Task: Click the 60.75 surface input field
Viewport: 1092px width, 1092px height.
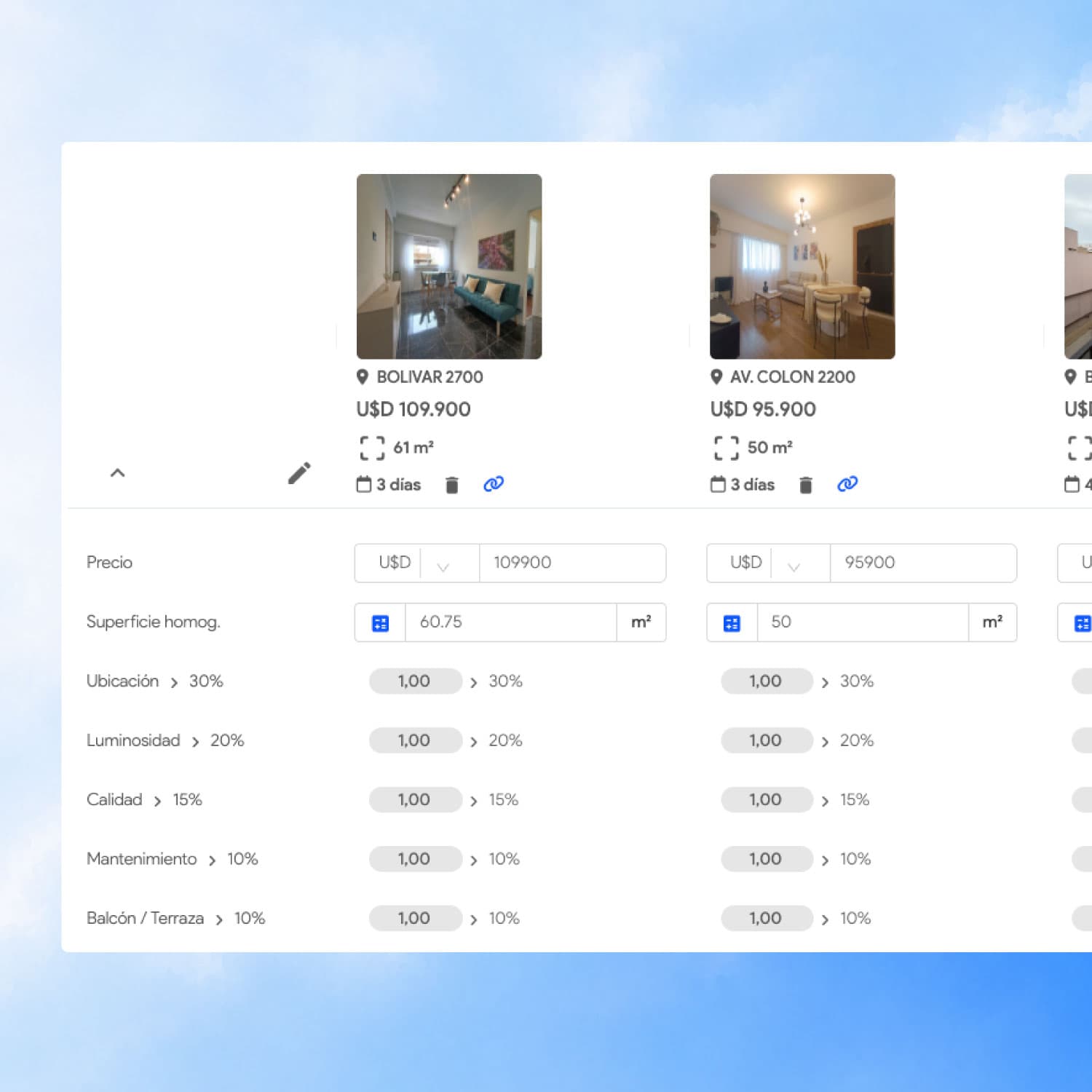Action: (510, 622)
